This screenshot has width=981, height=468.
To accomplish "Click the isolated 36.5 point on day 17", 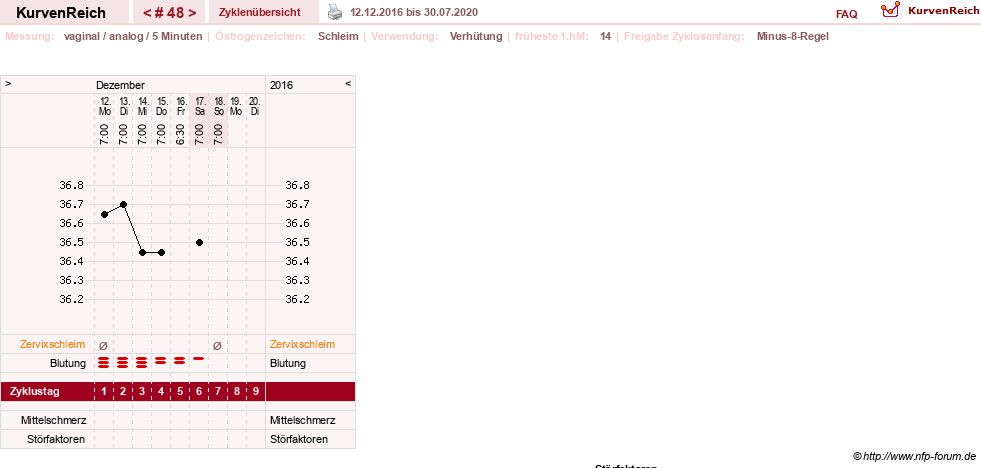I will point(200,242).
